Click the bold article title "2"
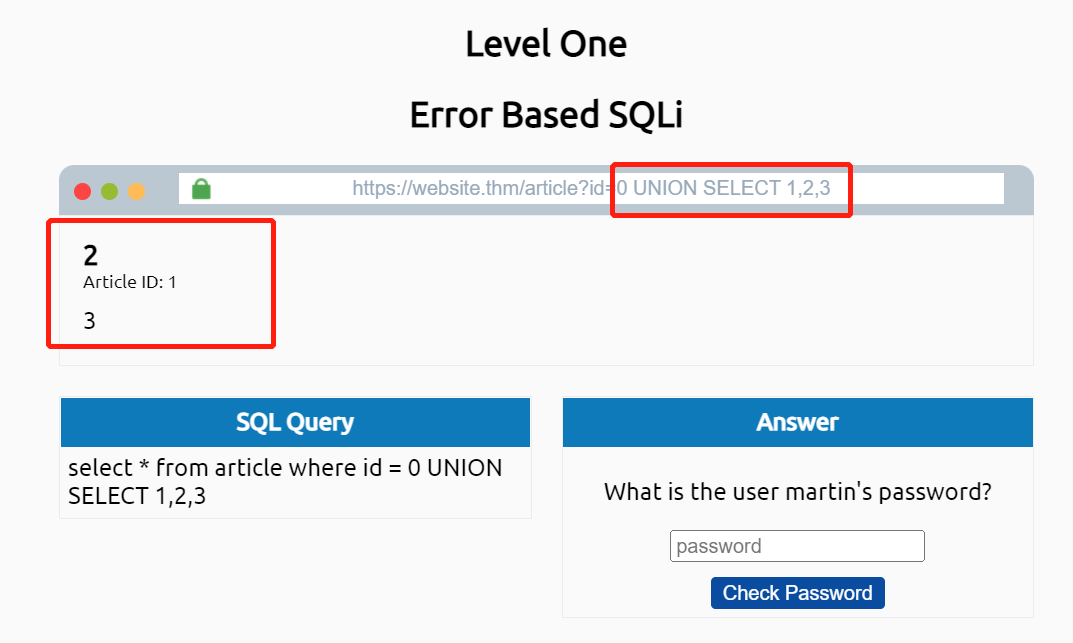 tap(91, 255)
